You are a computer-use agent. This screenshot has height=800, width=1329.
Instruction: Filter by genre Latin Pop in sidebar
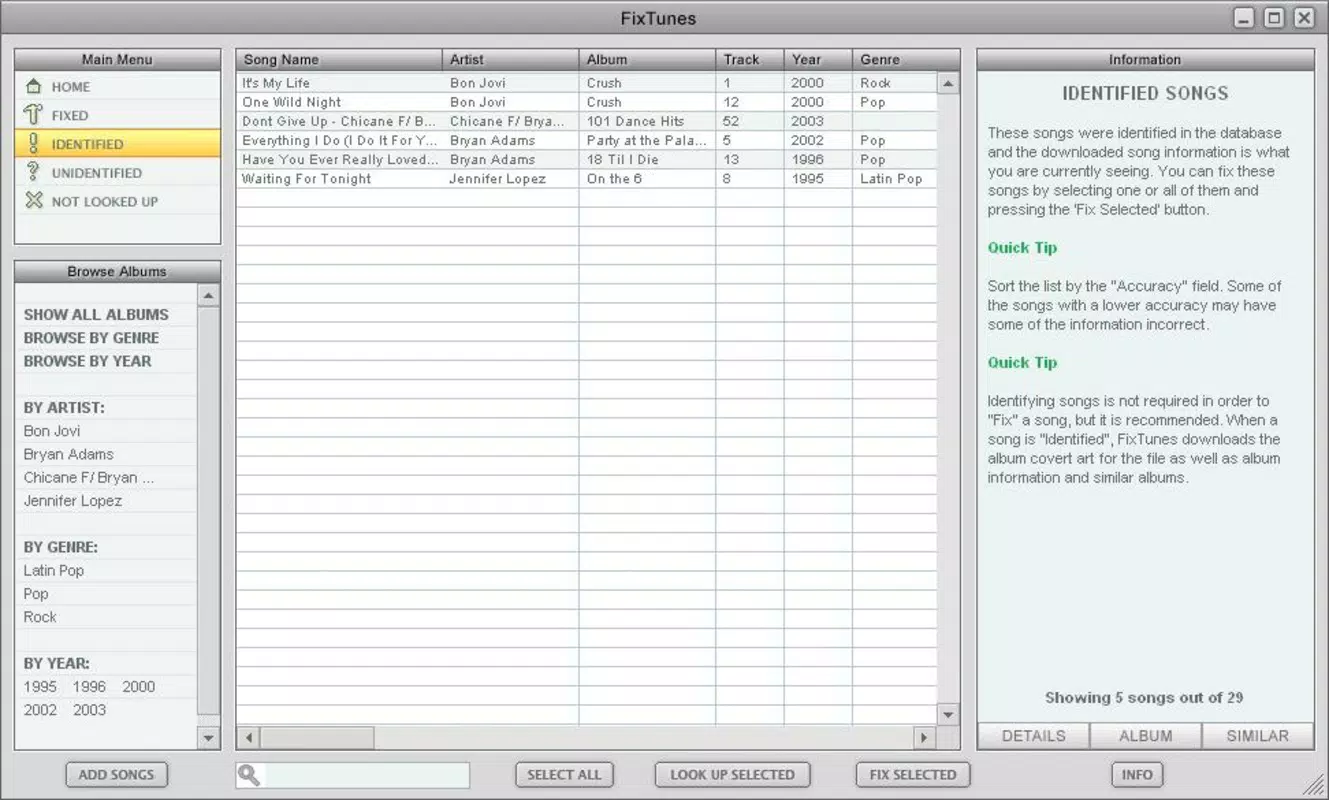point(54,571)
